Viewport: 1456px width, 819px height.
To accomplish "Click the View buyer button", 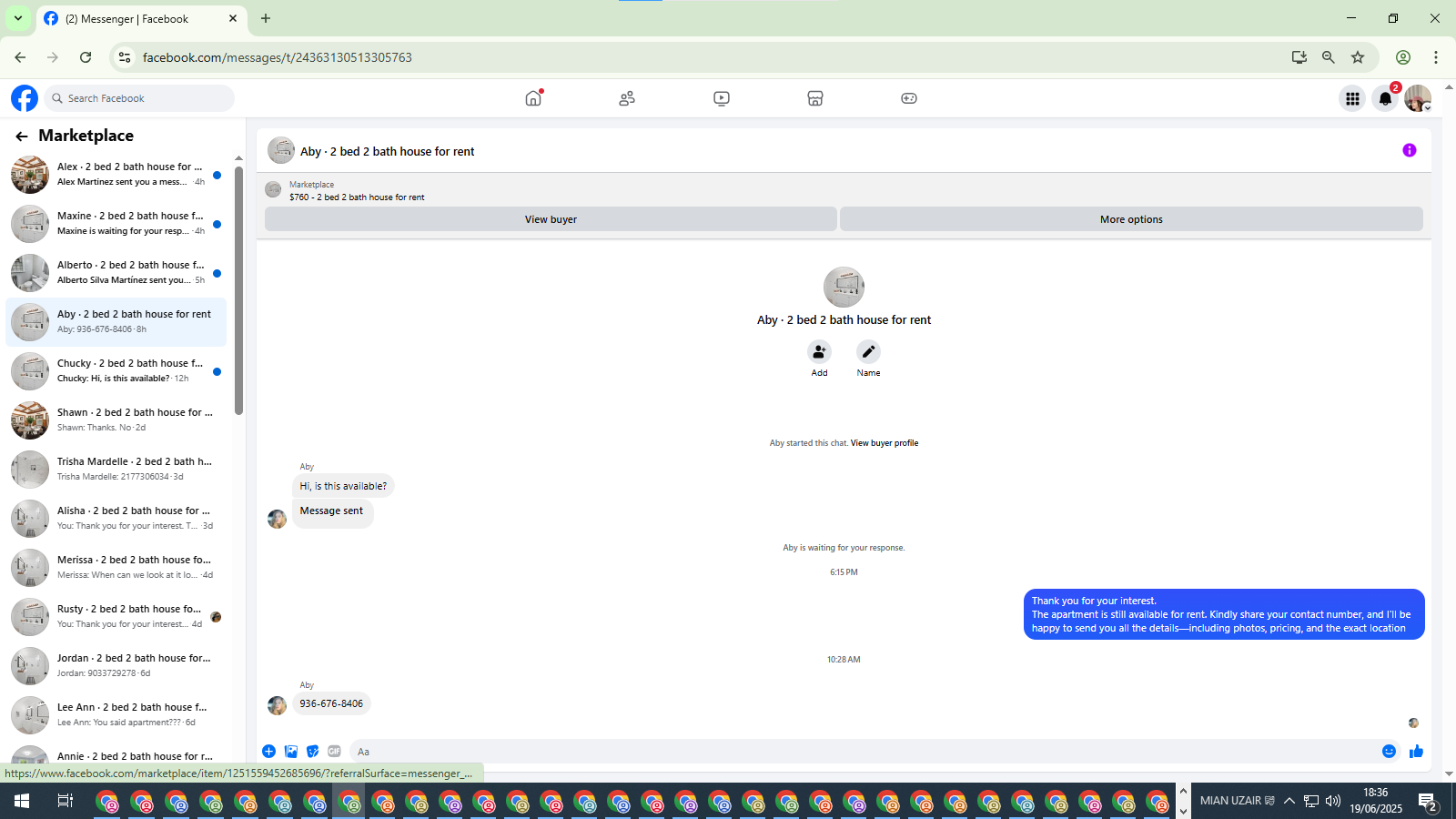I will coord(551,219).
